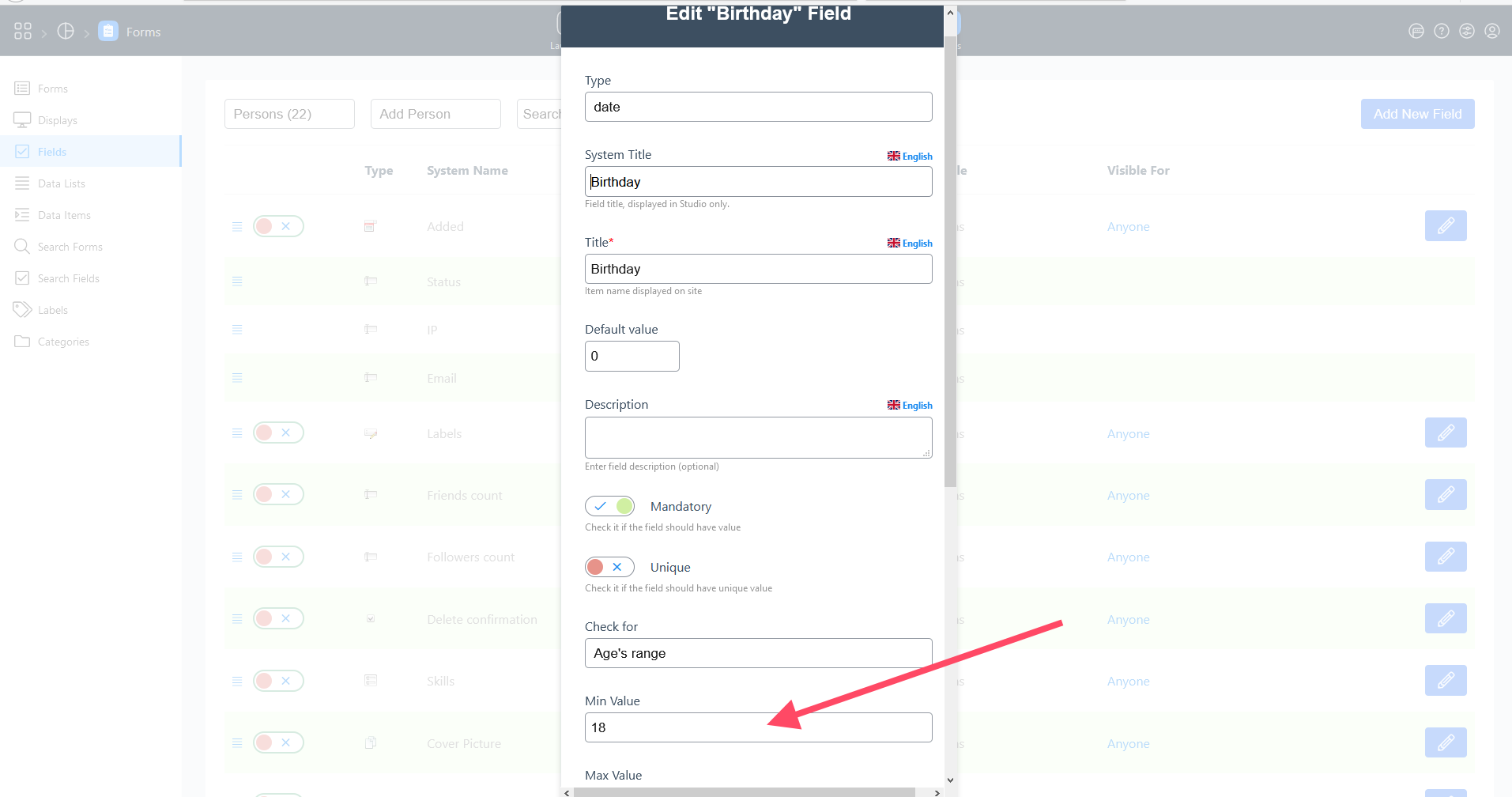The width and height of the screenshot is (1512, 797).
Task: Go to Search Forms in sidebar menu
Action: [70, 247]
